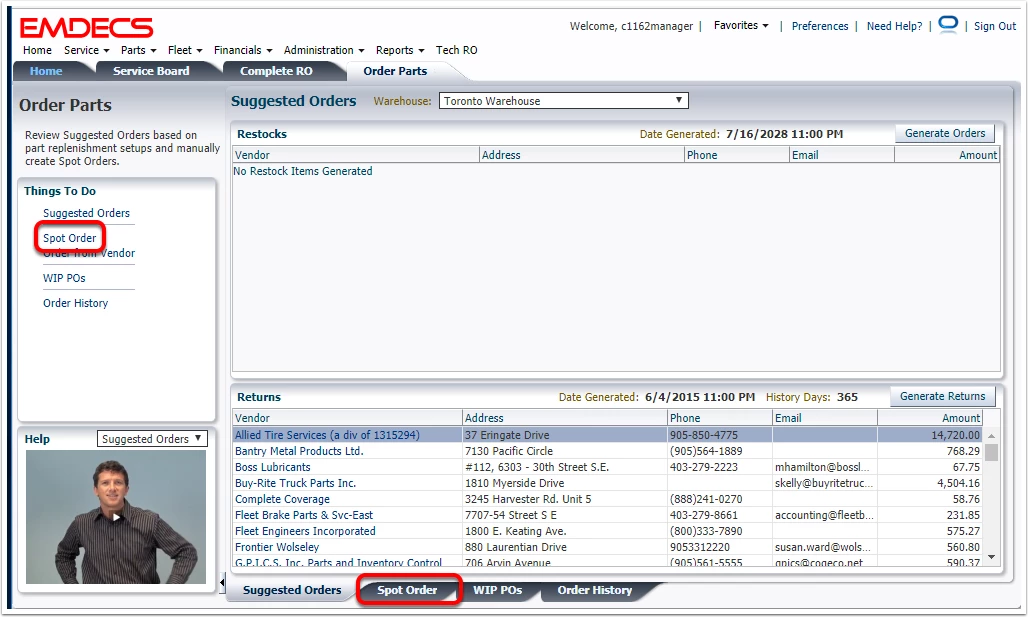Select the Complete Coverage vendor row
Screen dimensions: 1028x617
(x=608, y=499)
